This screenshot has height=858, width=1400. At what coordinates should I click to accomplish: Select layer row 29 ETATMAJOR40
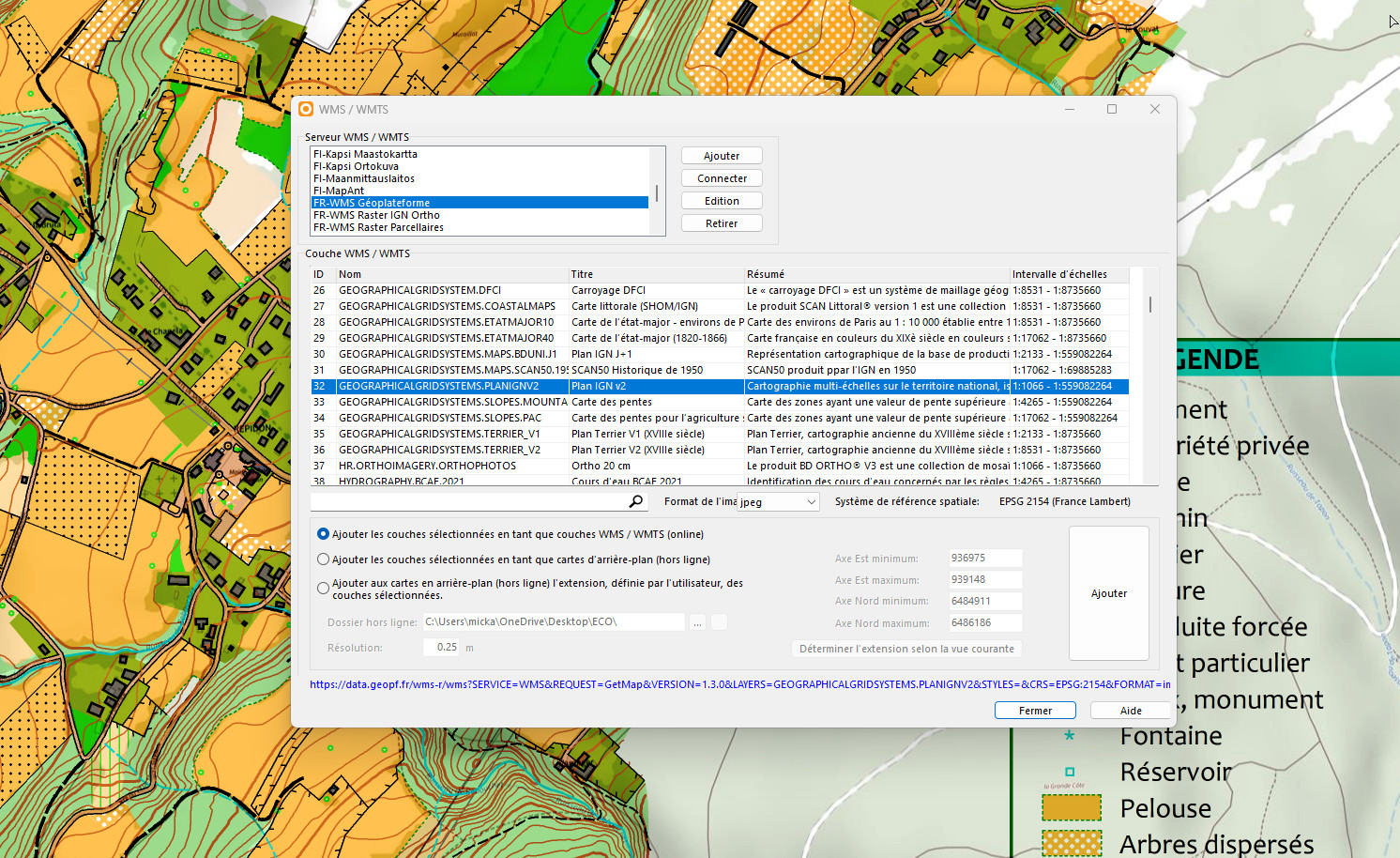point(720,338)
